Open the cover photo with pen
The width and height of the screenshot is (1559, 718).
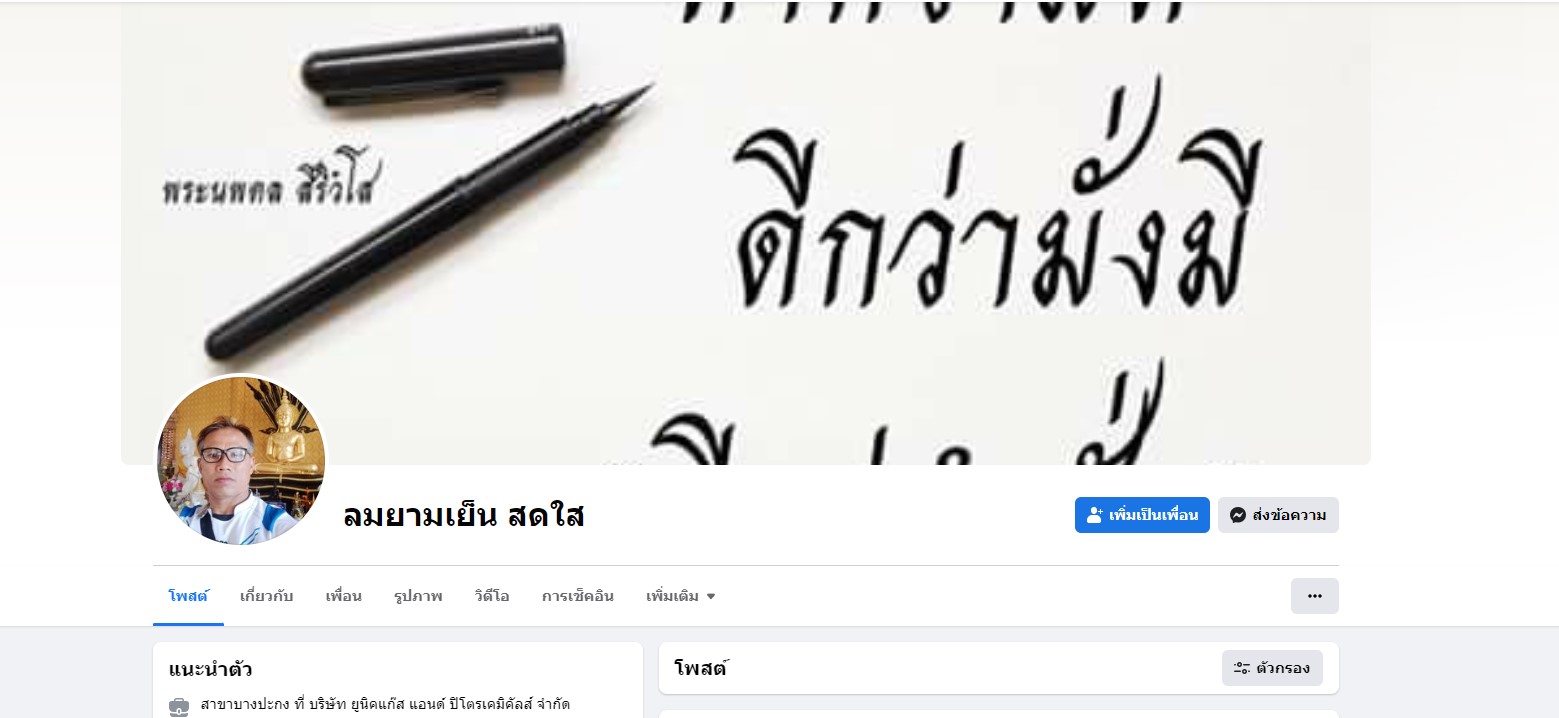746,232
